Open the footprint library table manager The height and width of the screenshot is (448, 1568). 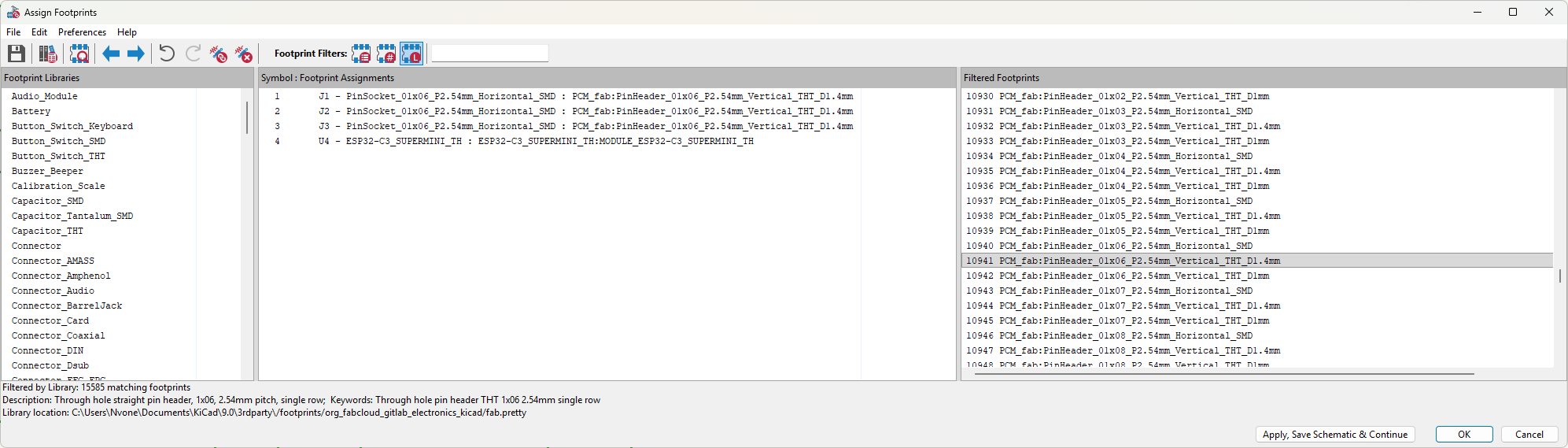coord(48,54)
